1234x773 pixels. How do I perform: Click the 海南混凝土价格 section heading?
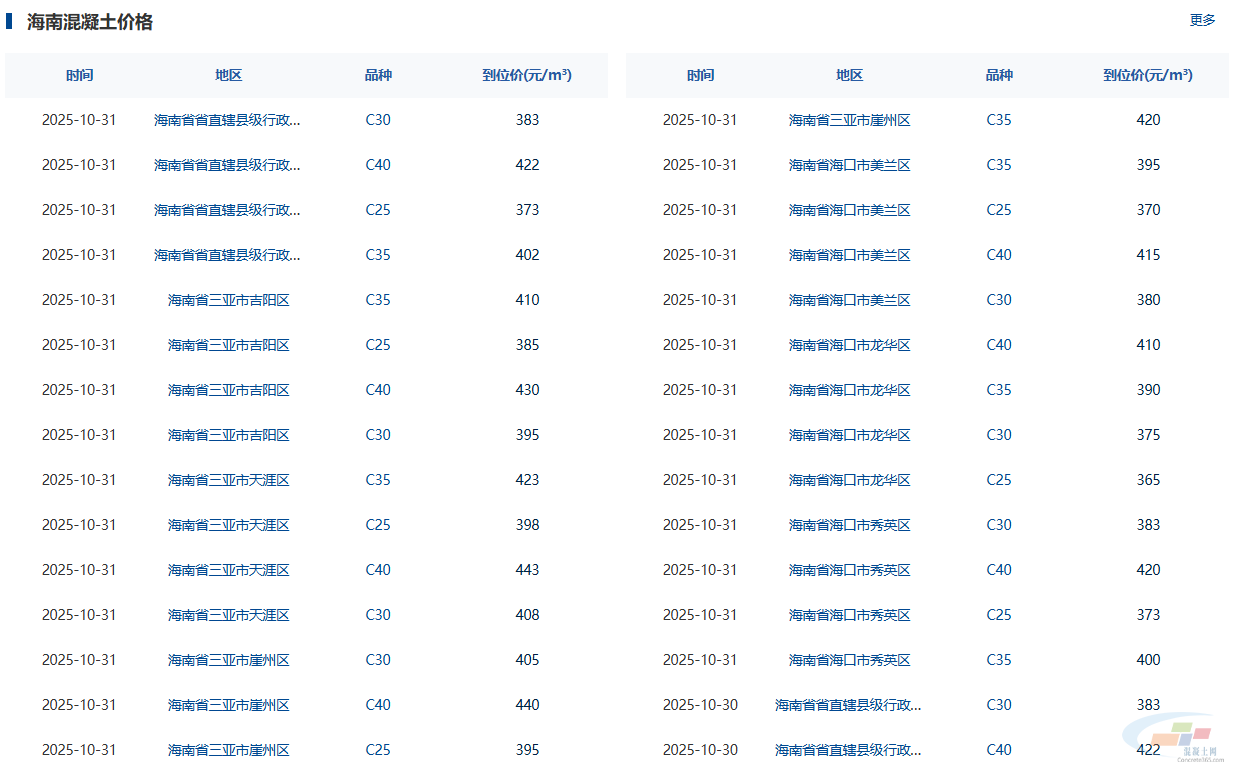tap(90, 22)
